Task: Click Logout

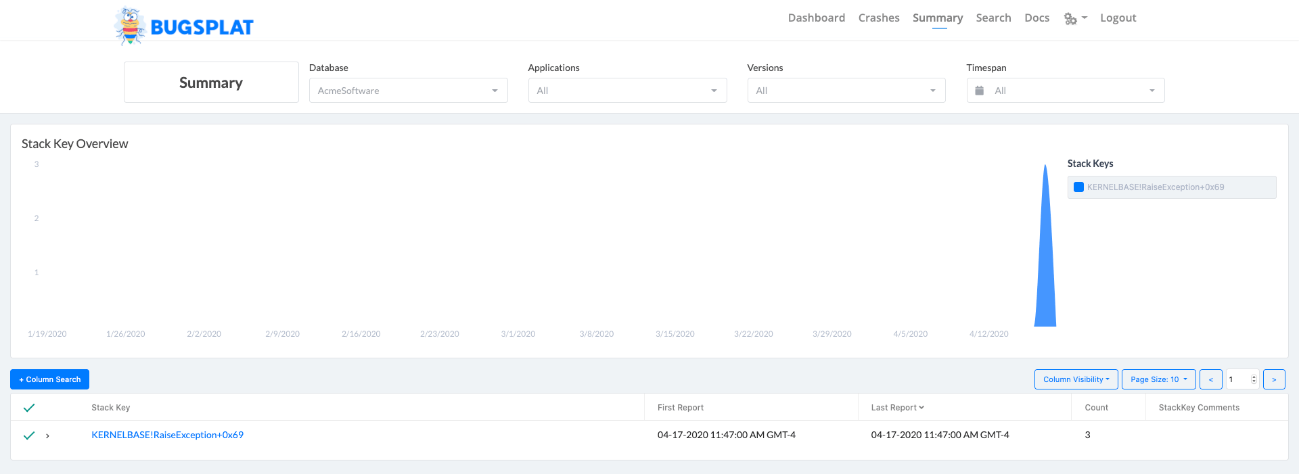Action: click(x=1118, y=18)
